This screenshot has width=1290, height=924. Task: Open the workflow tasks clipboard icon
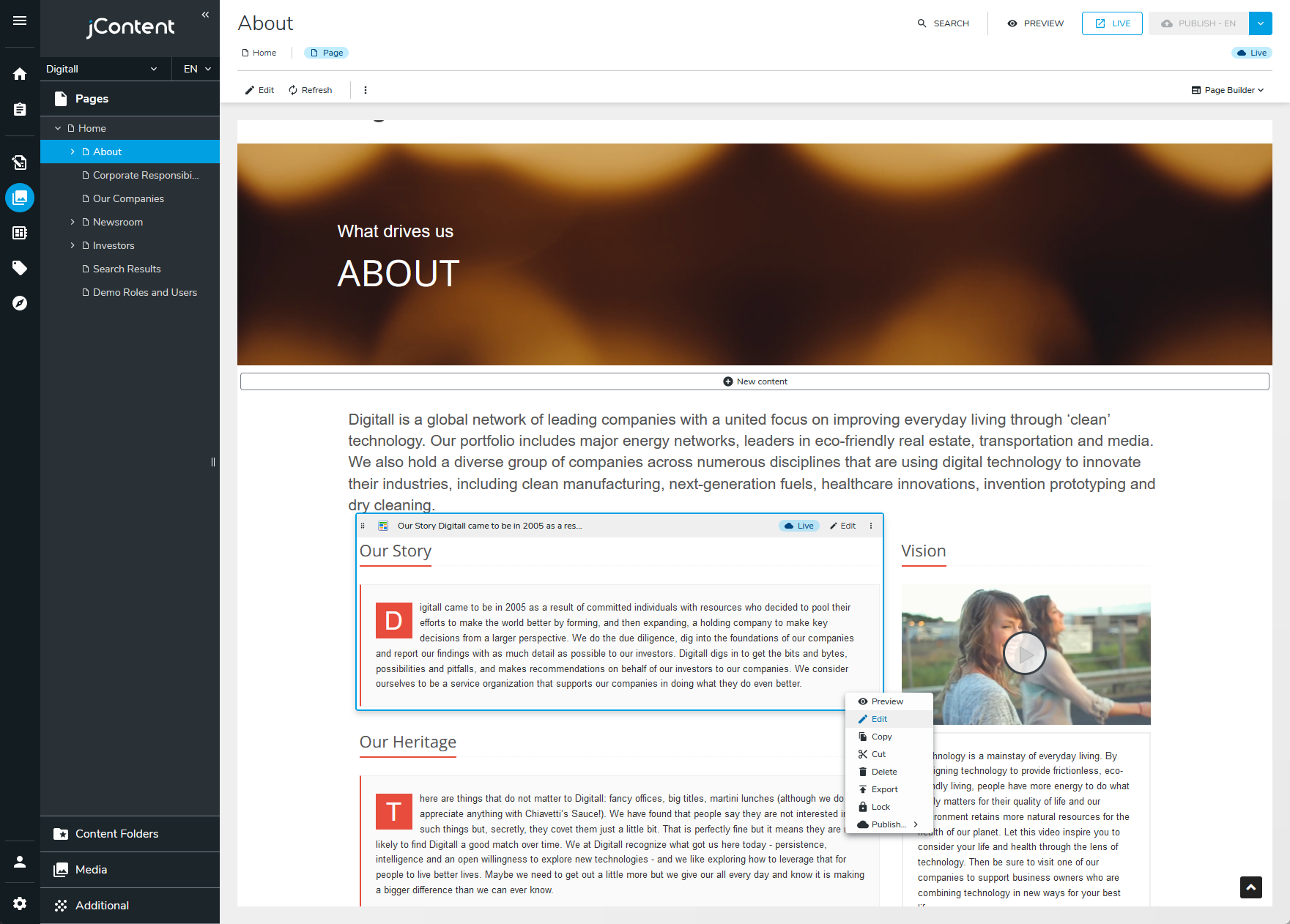20,109
